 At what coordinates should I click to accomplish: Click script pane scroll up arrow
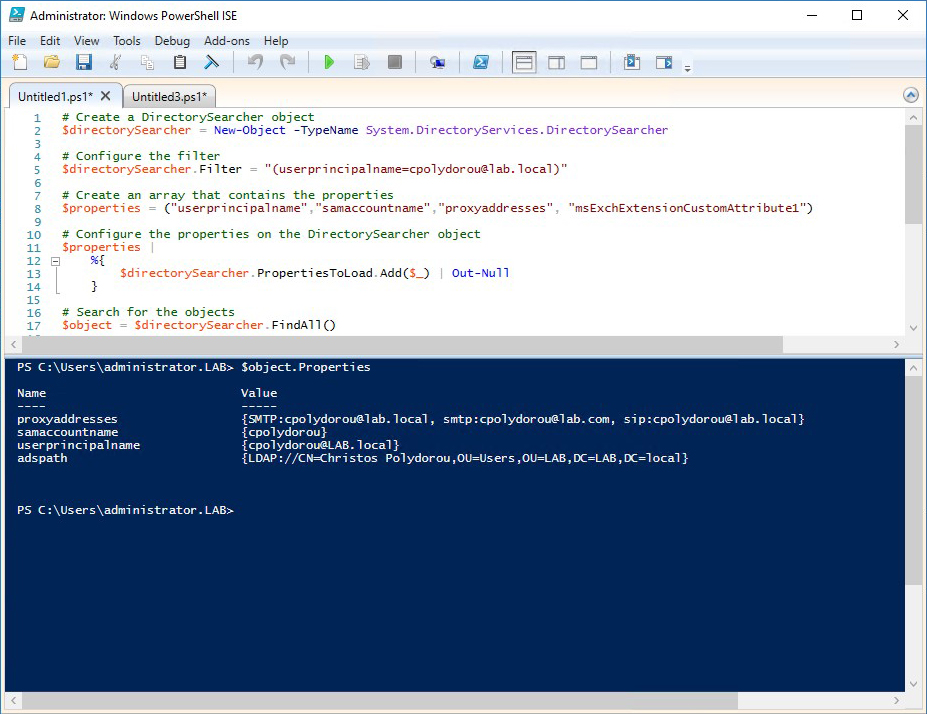pyautogui.click(x=913, y=118)
